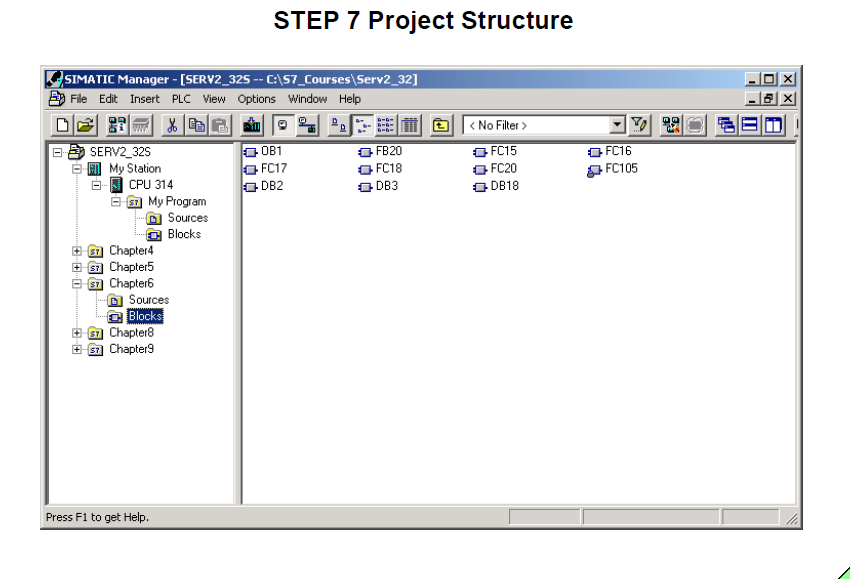Select the My Station tree item

click(135, 169)
